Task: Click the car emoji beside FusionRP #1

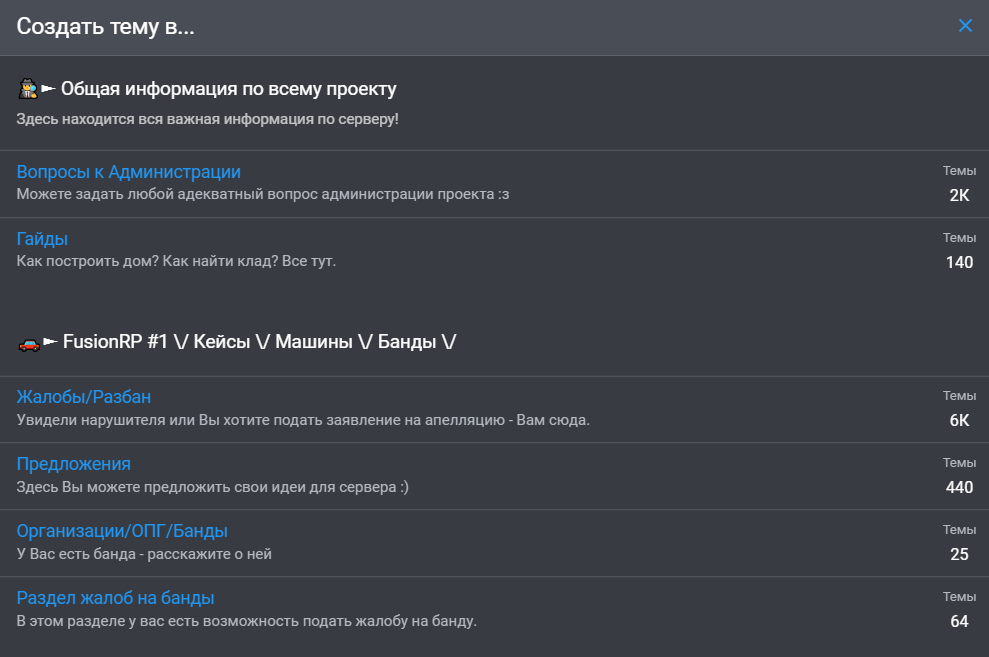Action: (29, 343)
